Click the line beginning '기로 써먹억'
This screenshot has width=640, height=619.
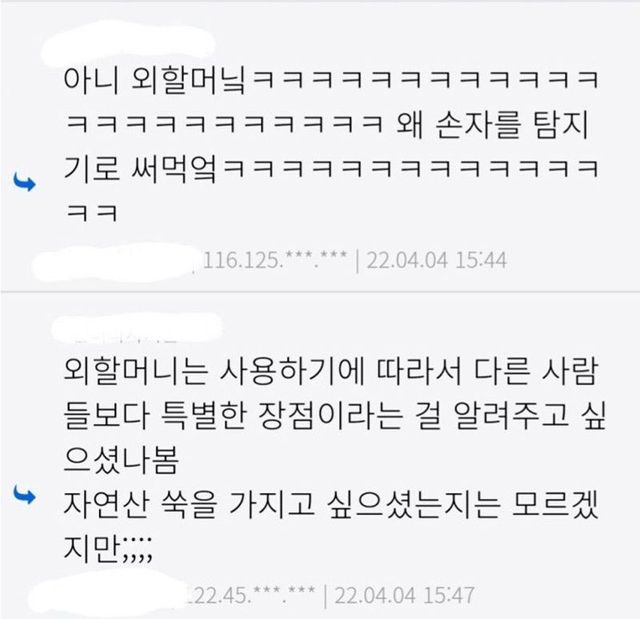(331, 169)
